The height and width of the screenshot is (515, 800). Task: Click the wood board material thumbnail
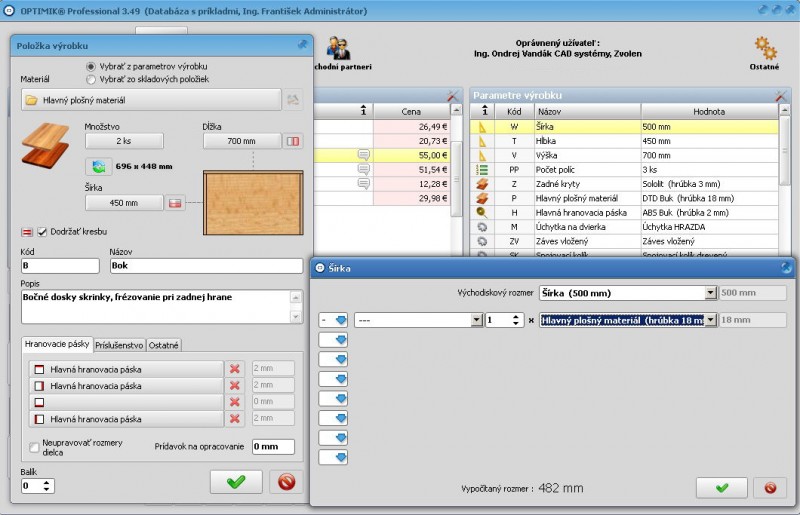(45, 145)
